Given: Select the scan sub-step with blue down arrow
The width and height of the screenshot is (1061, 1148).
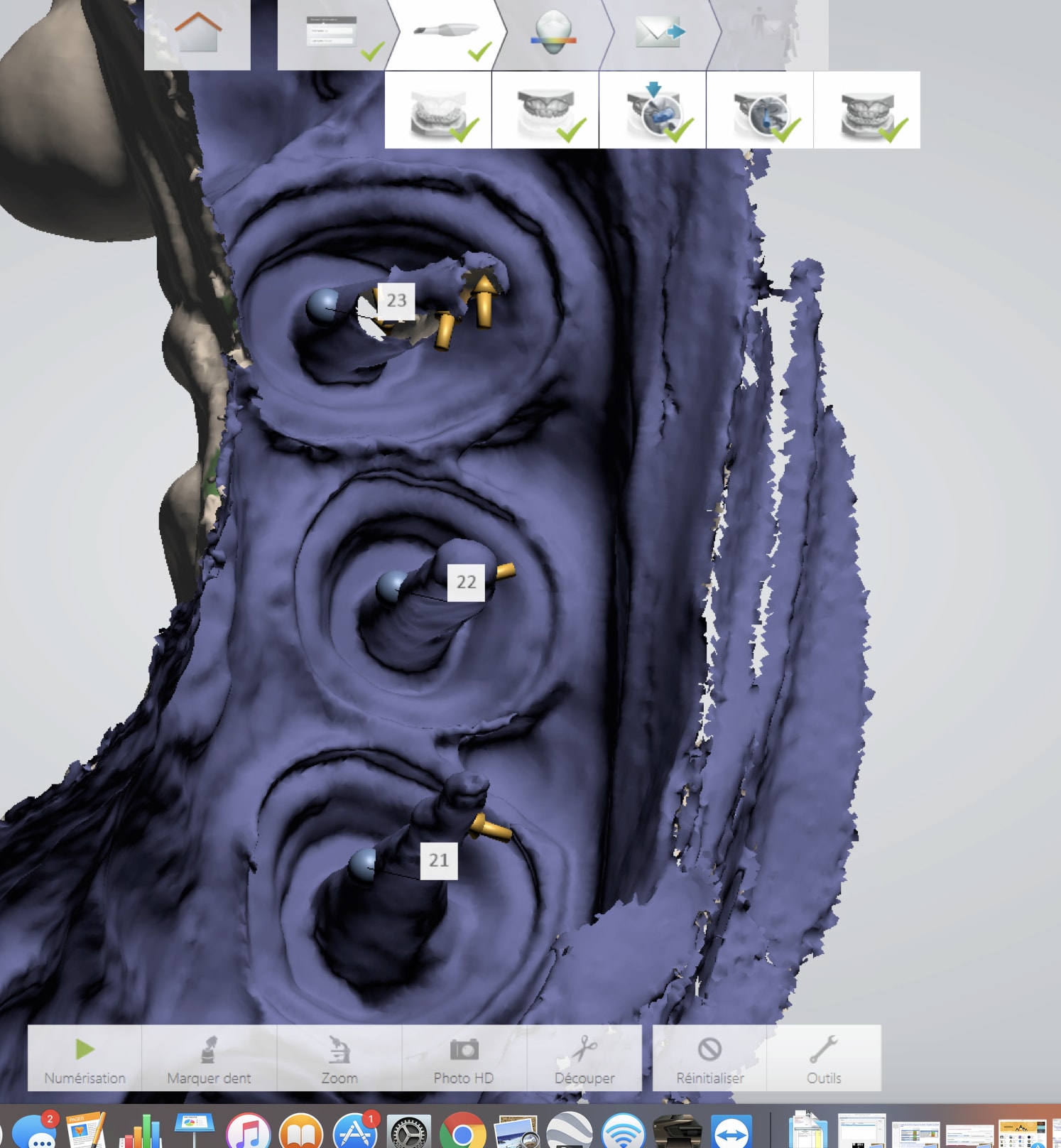Looking at the screenshot, I should [653, 111].
